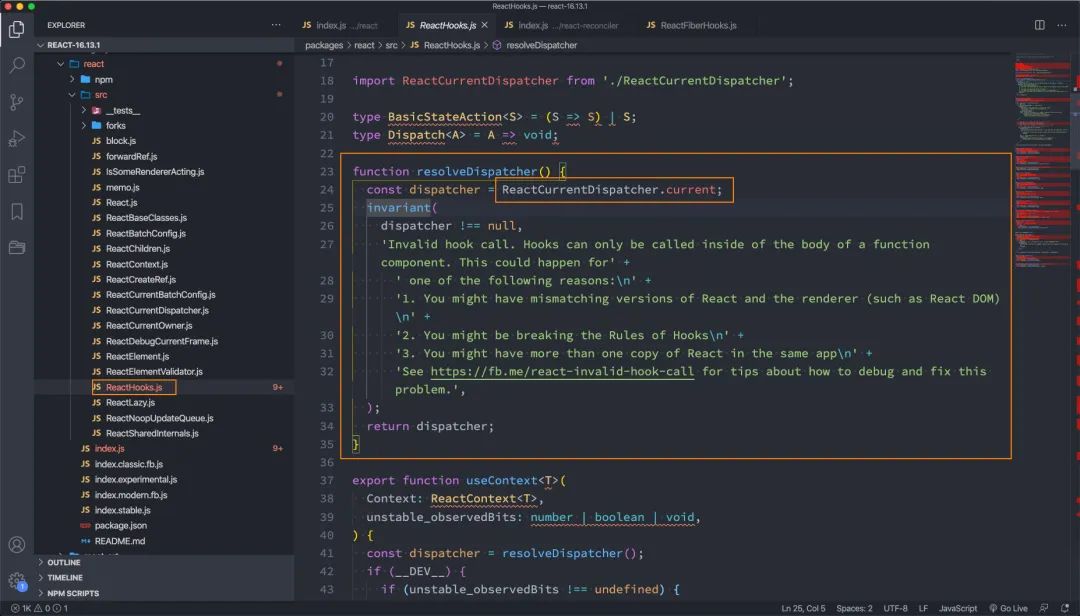Collapse the REACT-16.13.1 root folder

(x=41, y=45)
